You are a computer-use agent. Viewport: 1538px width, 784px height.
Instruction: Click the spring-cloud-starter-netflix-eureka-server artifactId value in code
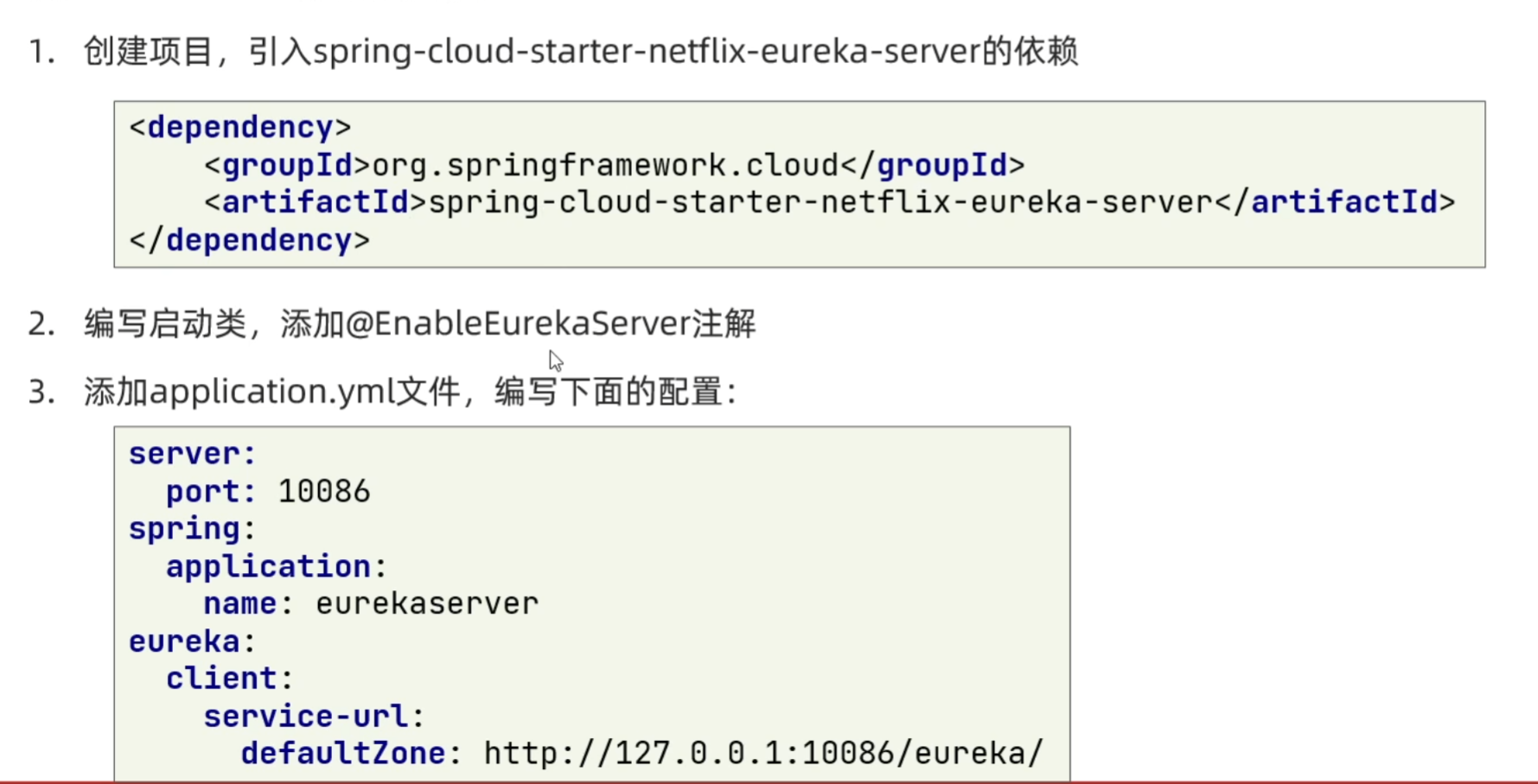point(820,202)
